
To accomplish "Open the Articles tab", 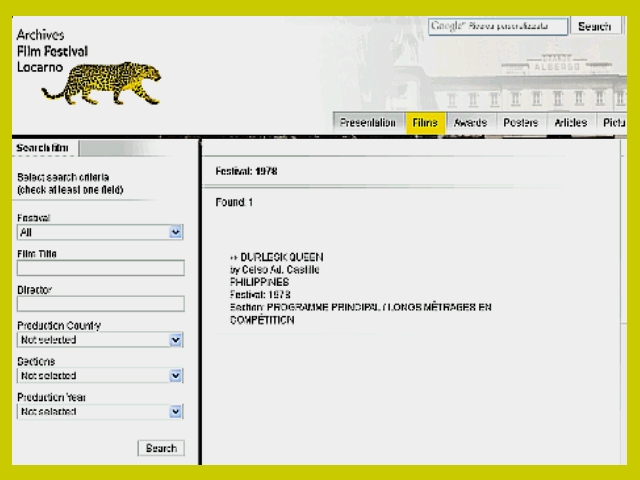I will pos(570,122).
